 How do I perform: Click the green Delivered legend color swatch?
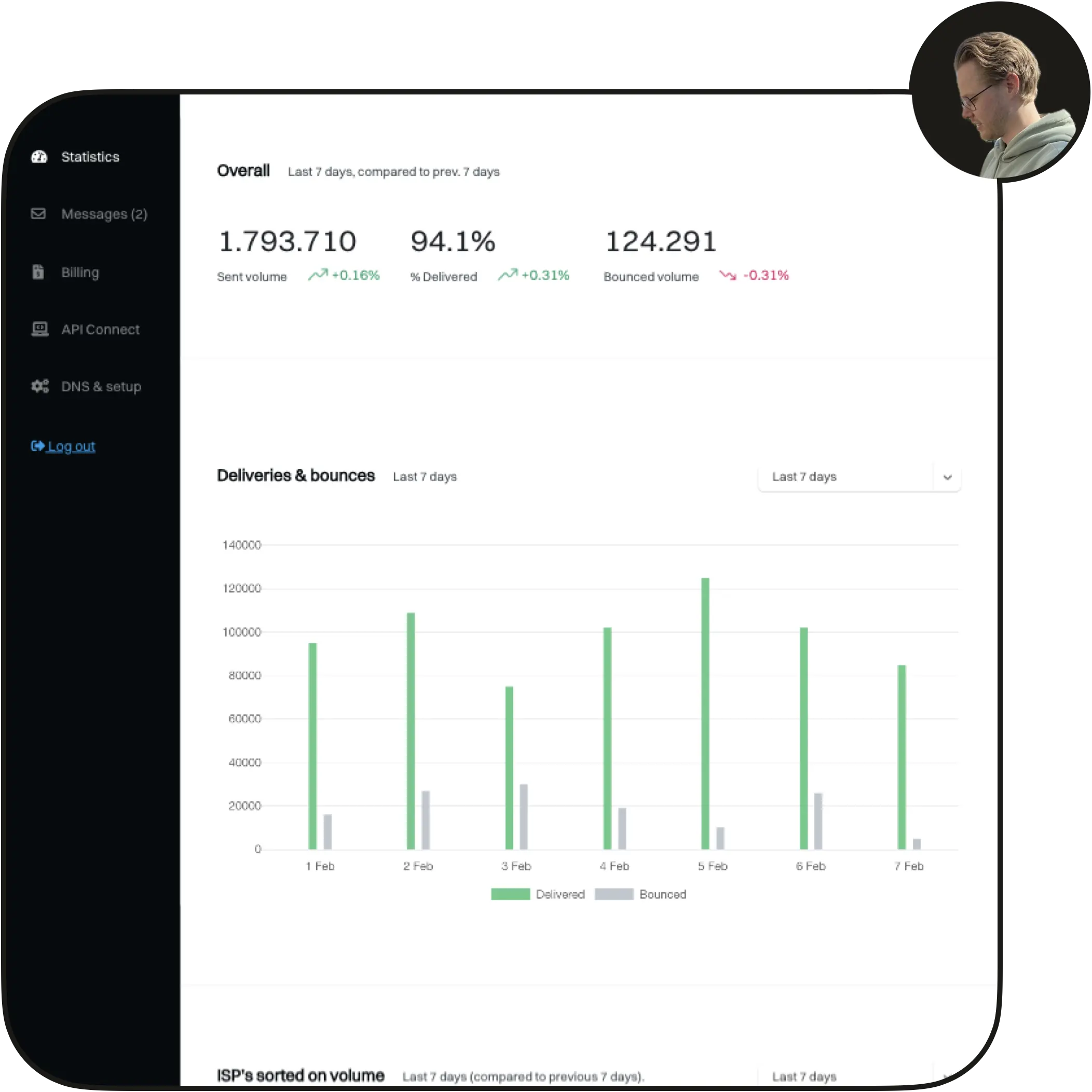click(x=510, y=894)
